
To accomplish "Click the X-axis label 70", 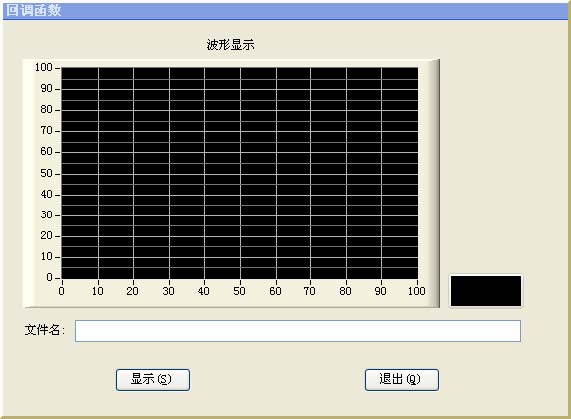I will point(310,291).
